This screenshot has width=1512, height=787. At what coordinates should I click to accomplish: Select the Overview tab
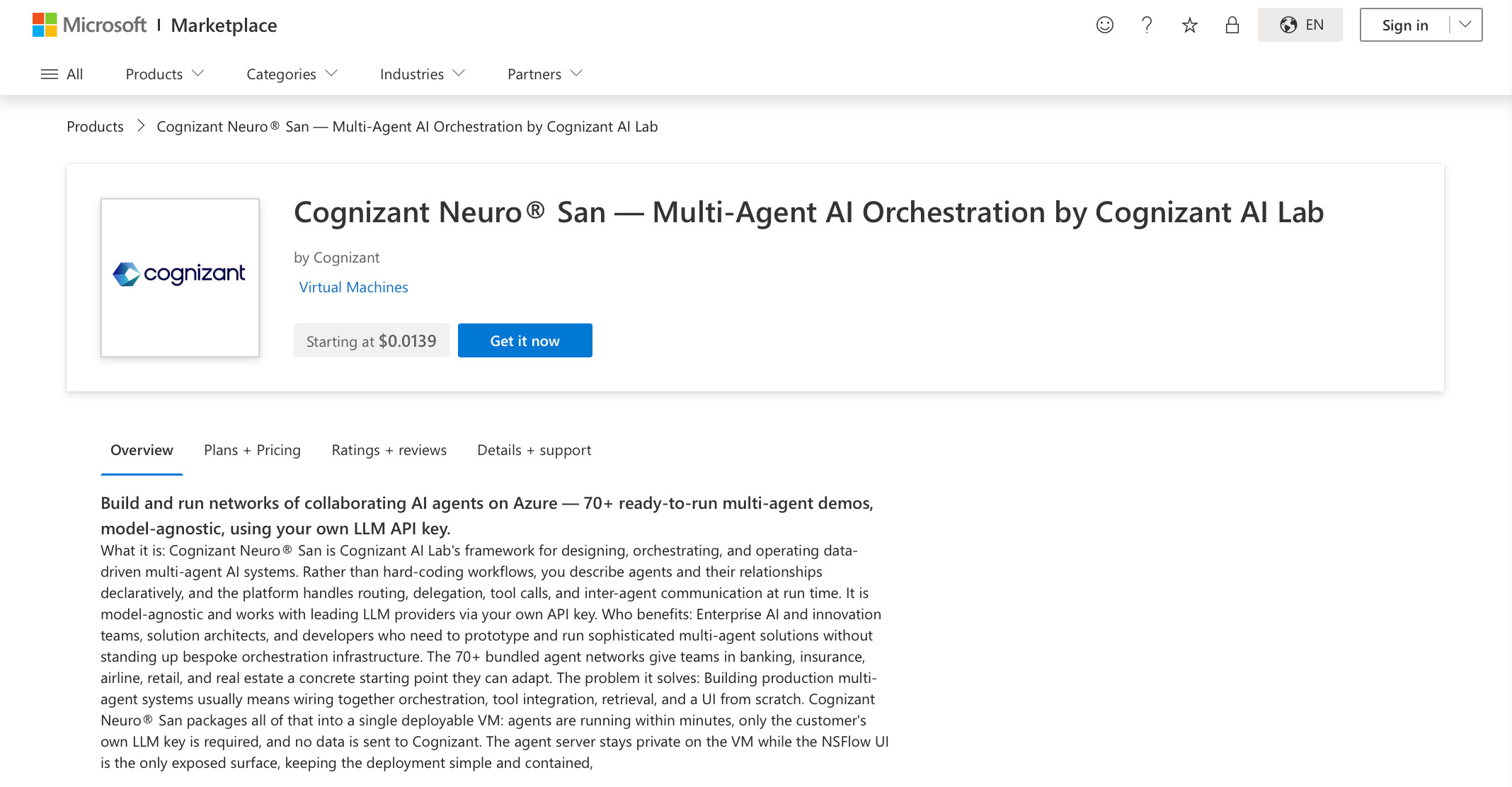[142, 450]
